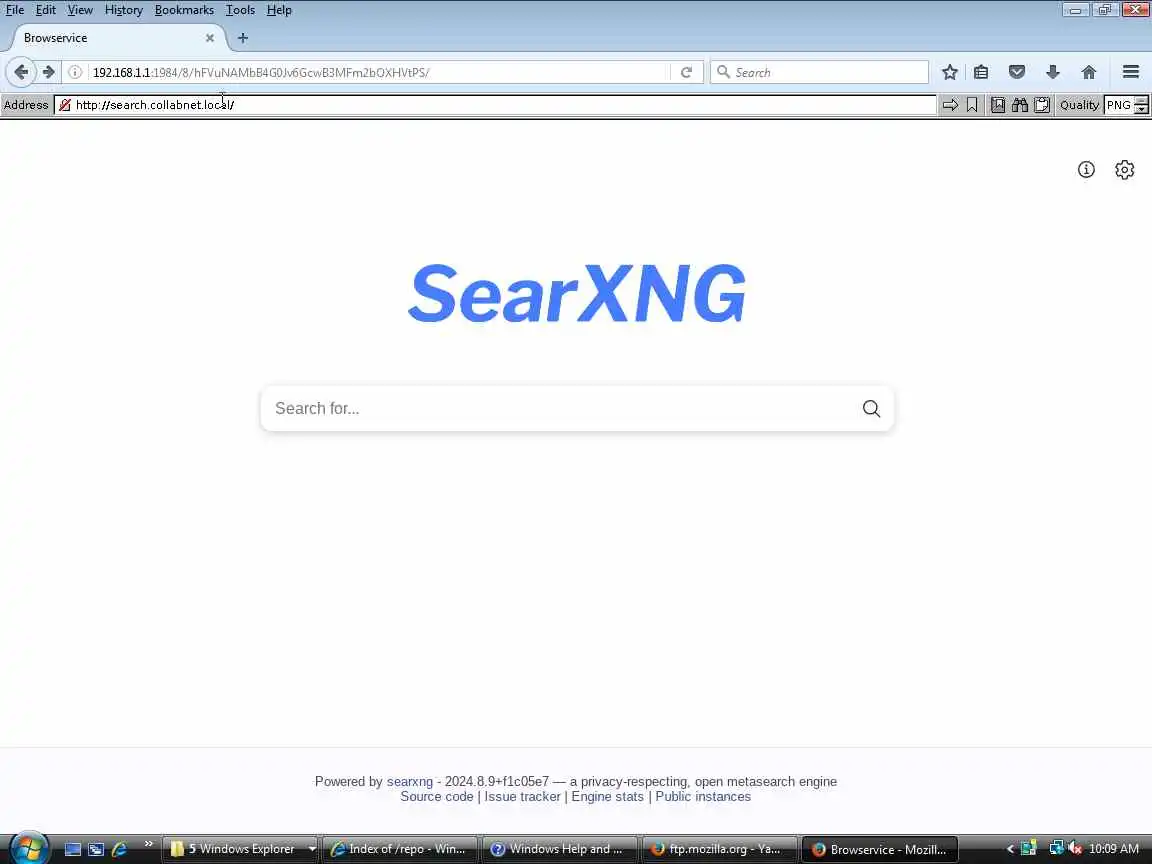Viewport: 1152px width, 864px height.
Task: Switch to Windows Help and Support taskbar button
Action: point(559,849)
